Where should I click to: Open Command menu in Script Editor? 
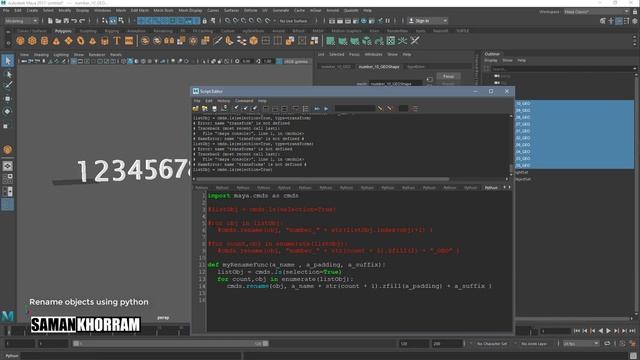(x=244, y=101)
